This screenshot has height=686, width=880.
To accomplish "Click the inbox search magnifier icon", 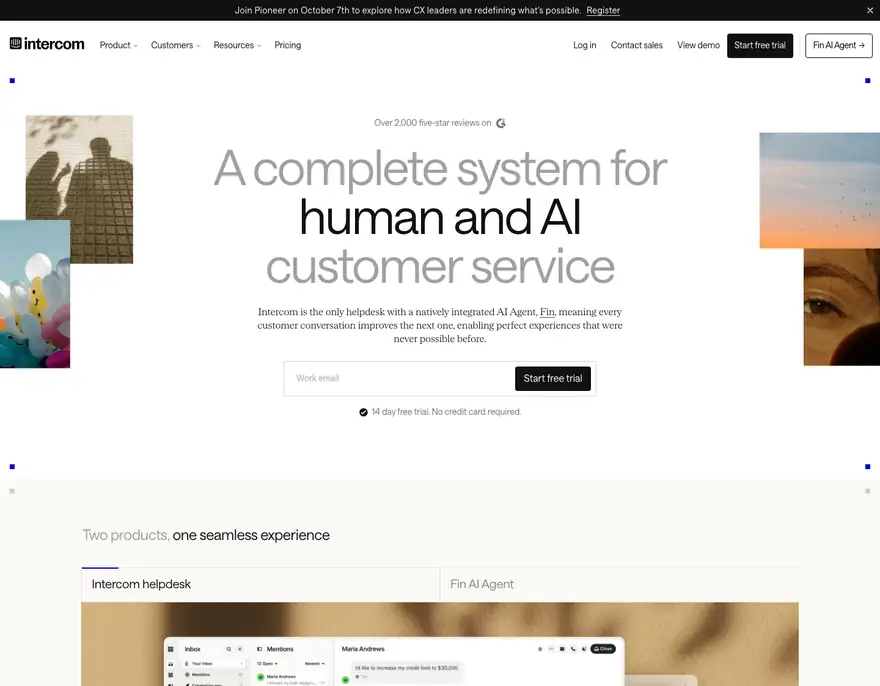I will 229,649.
